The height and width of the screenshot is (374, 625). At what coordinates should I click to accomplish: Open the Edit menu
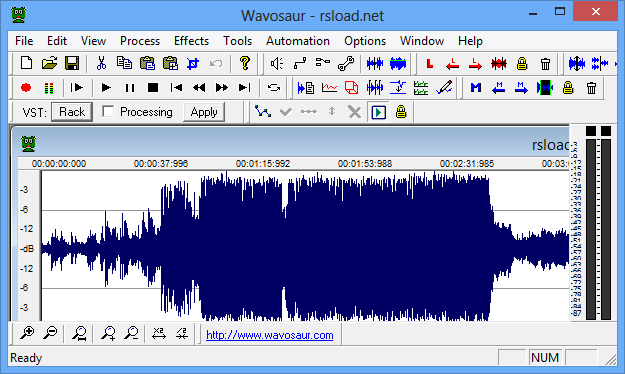pos(57,41)
